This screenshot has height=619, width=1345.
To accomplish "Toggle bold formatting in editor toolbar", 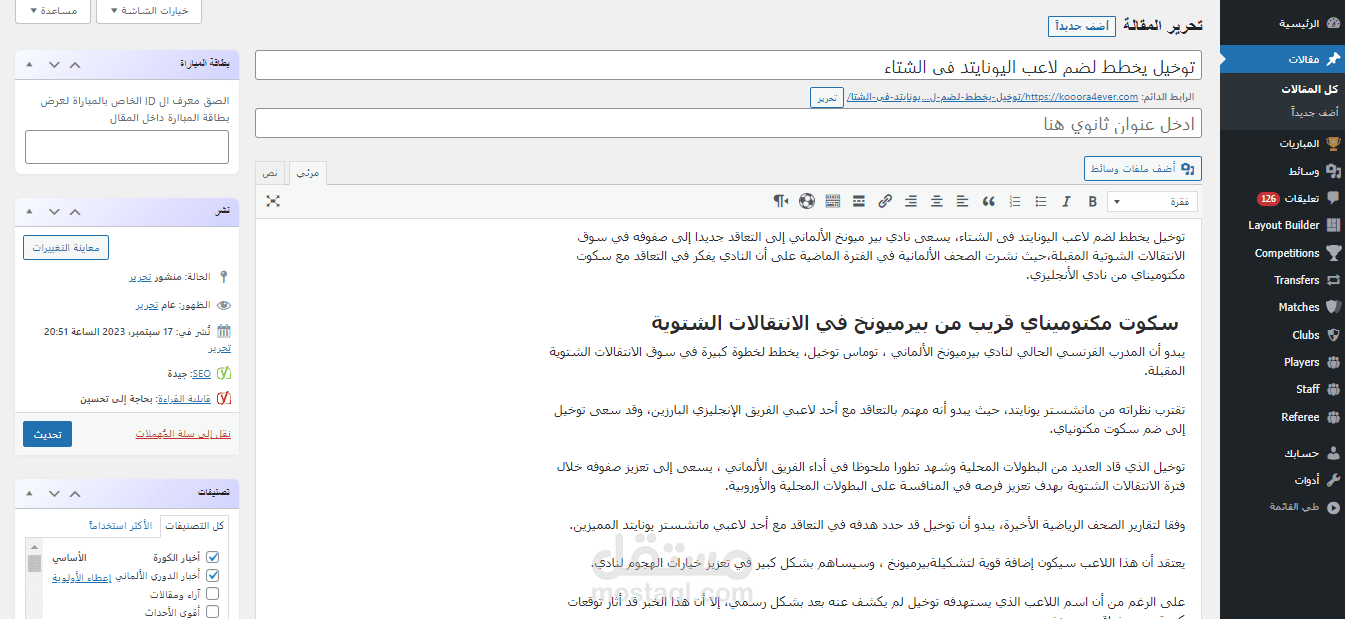I will pyautogui.click(x=1092, y=201).
